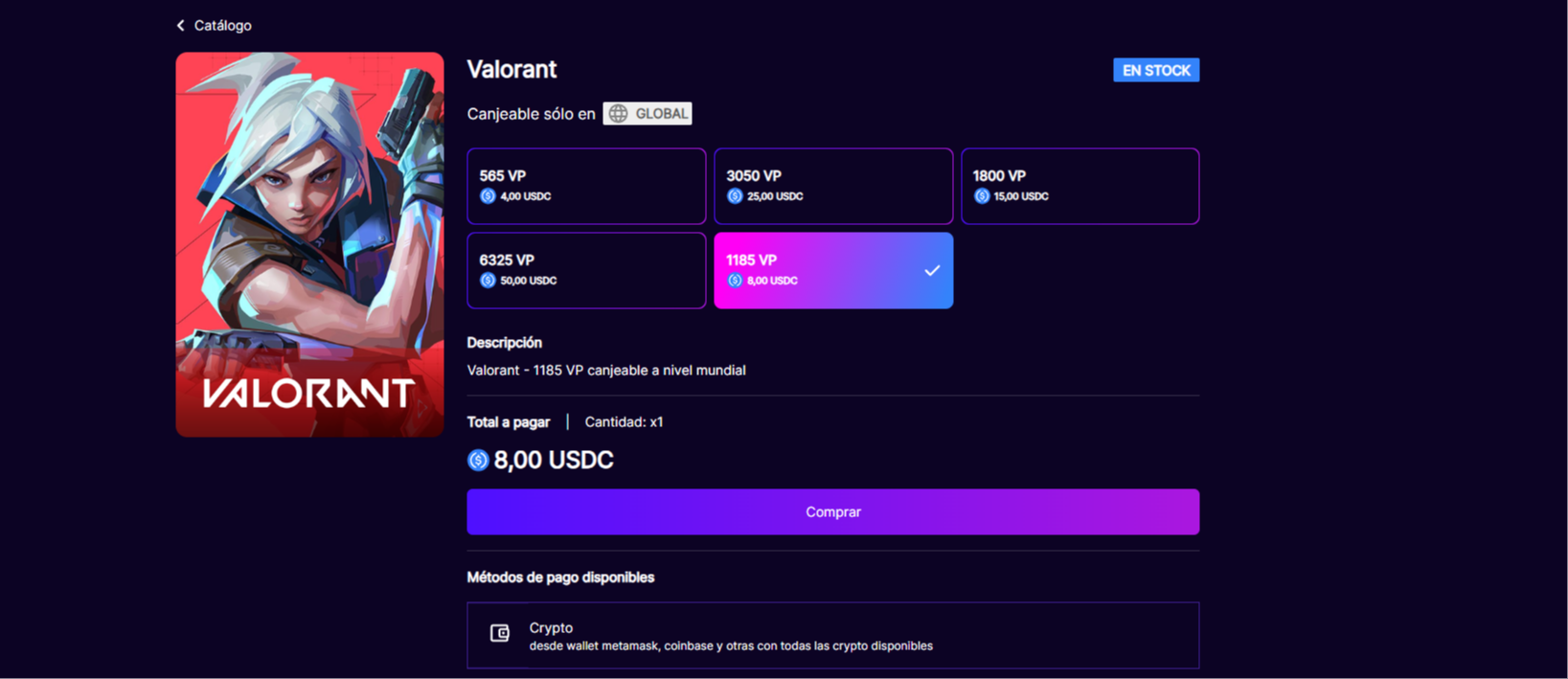Click the wallet icon in Crypto payment method
Image resolution: width=1568 pixels, height=679 pixels.
point(500,633)
